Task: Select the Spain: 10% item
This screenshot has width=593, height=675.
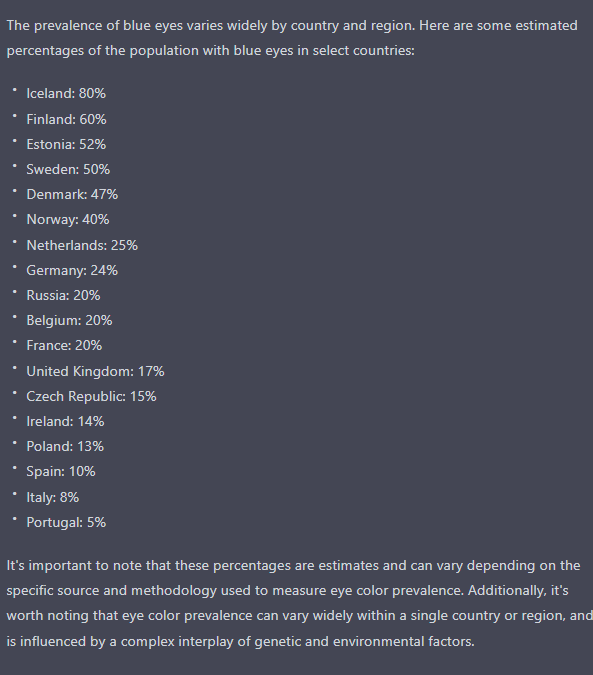Action: click(61, 471)
